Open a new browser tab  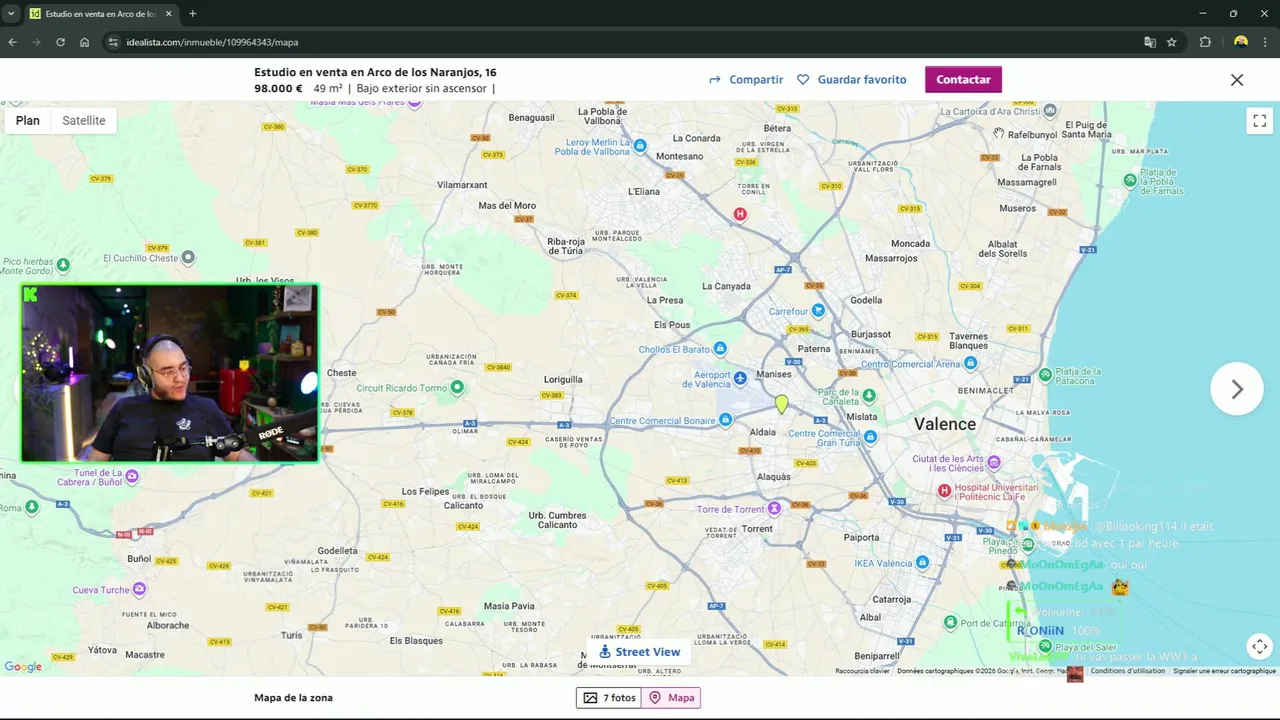coord(192,14)
